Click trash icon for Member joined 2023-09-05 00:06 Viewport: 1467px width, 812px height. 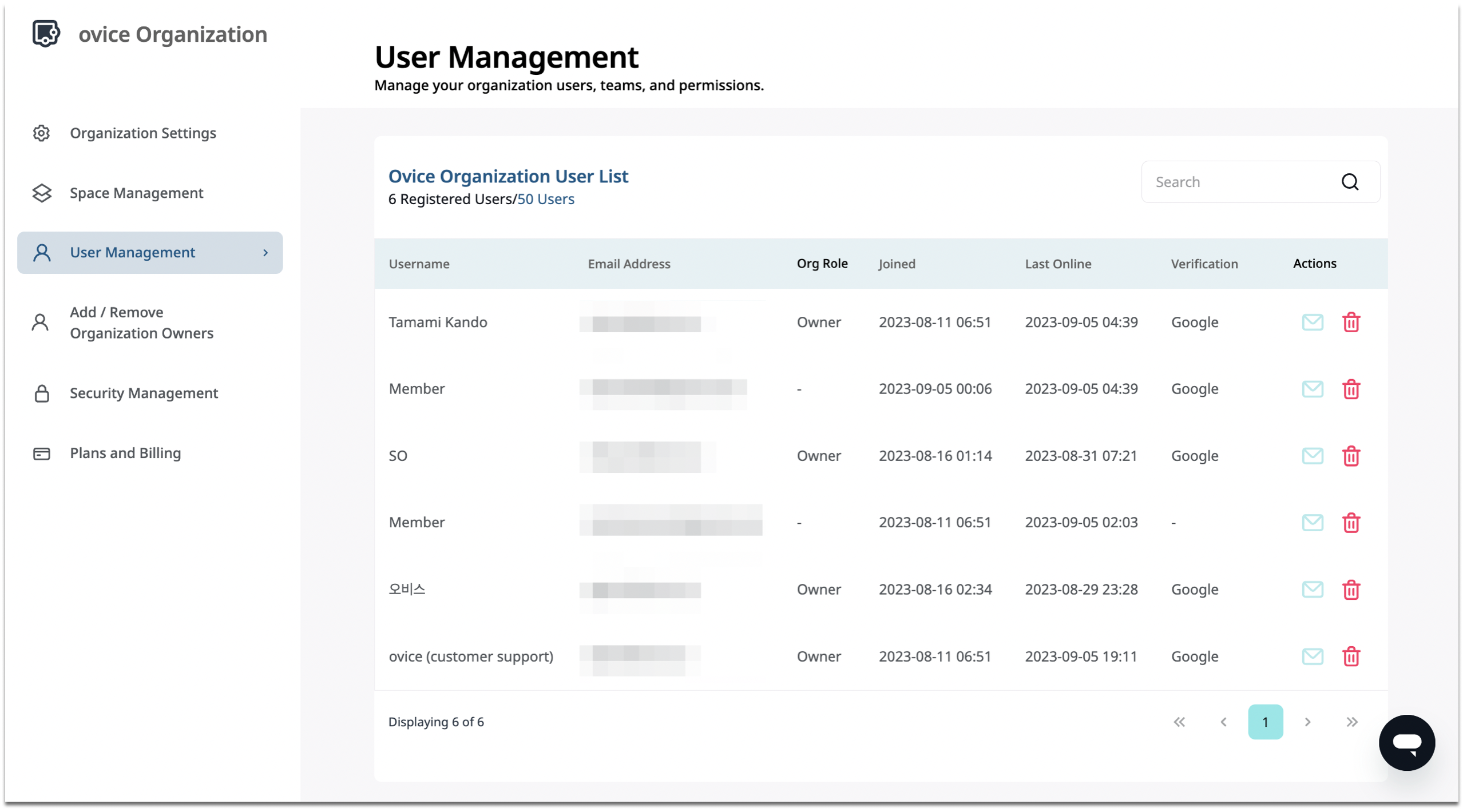pyautogui.click(x=1351, y=389)
